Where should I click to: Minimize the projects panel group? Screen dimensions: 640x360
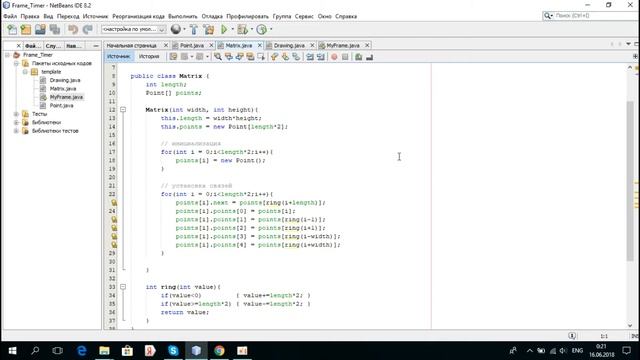pyautogui.click(x=96, y=46)
